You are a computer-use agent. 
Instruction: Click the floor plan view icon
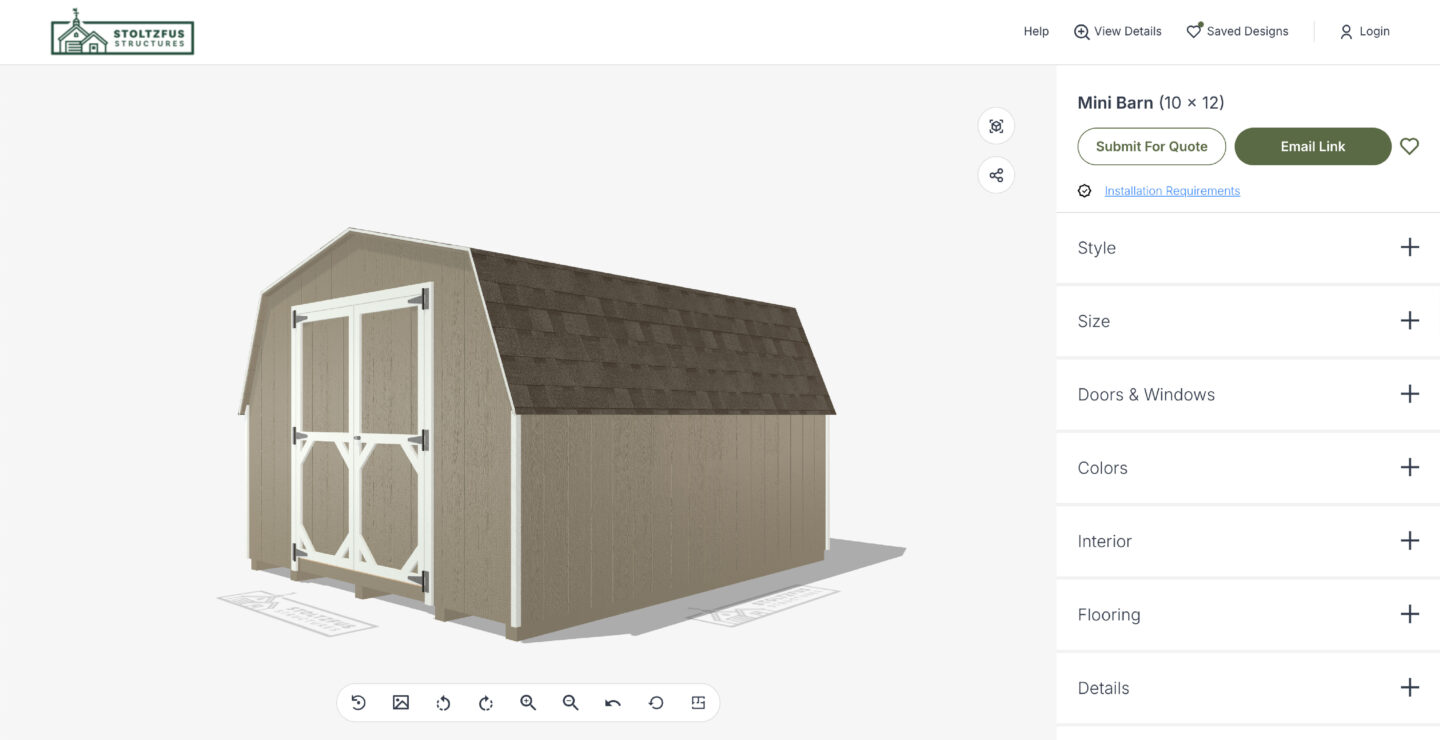click(698, 702)
